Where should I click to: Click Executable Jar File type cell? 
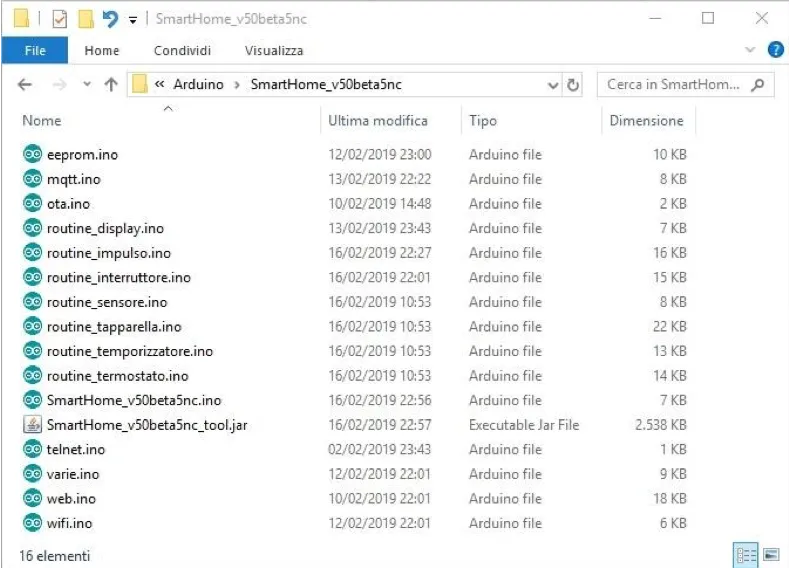coord(524,425)
